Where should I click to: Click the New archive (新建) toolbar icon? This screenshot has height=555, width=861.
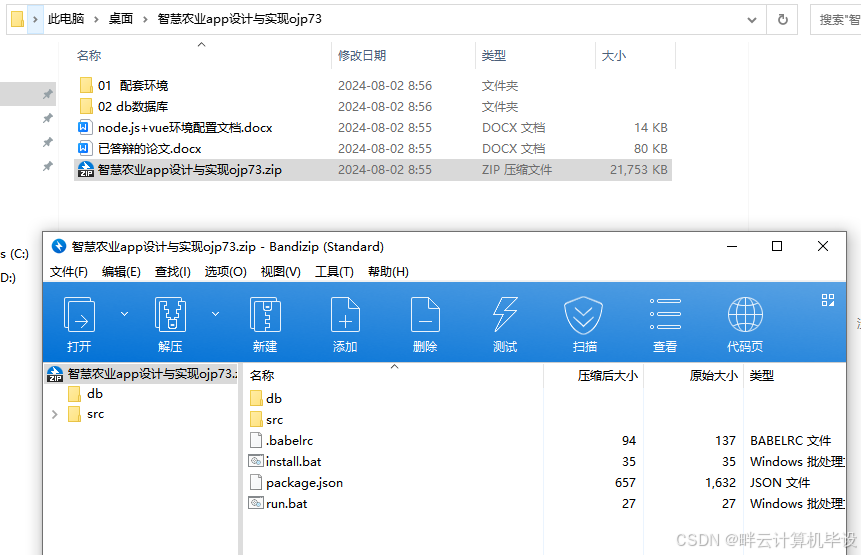click(x=265, y=315)
